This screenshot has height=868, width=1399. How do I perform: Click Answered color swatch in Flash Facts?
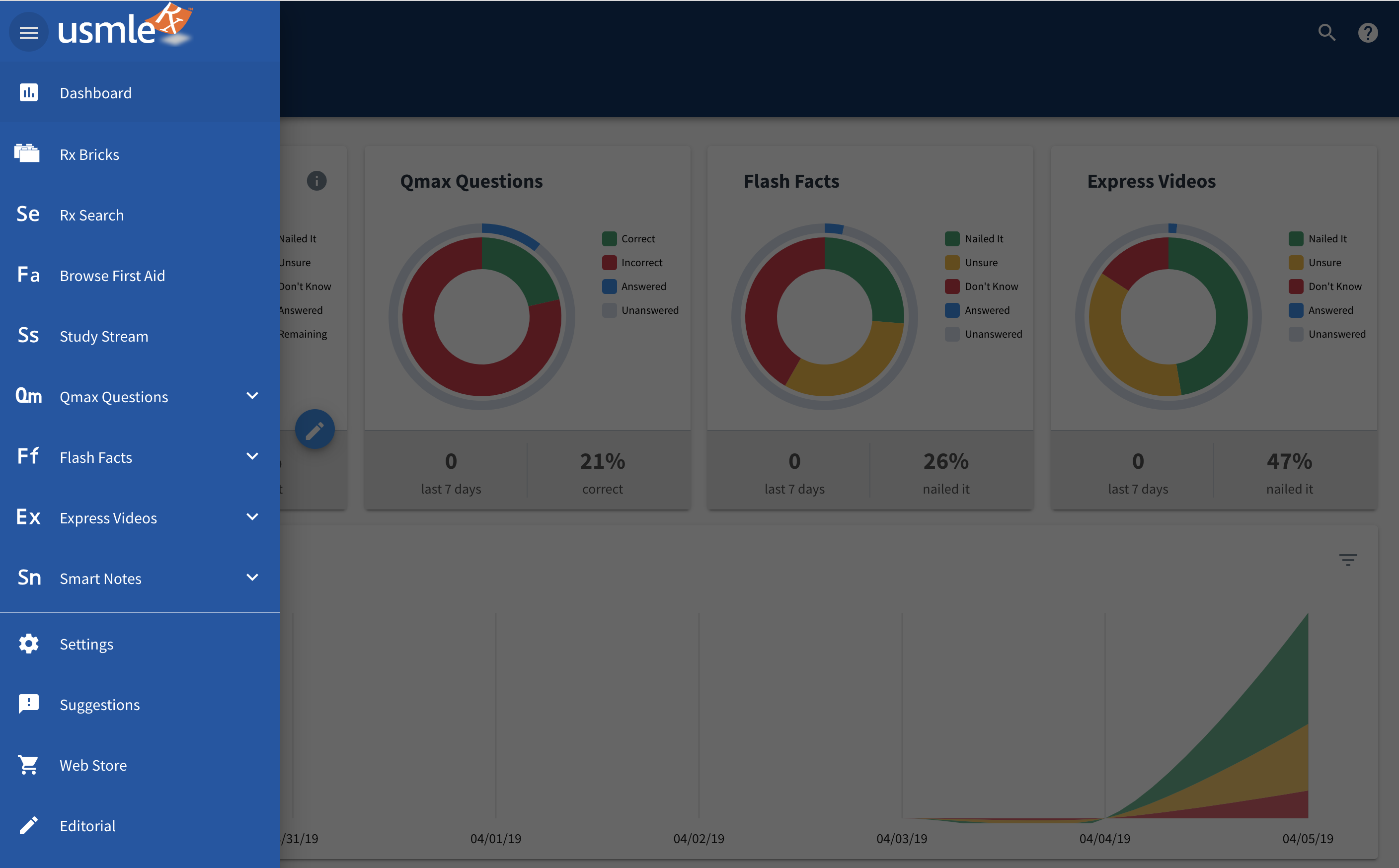click(952, 310)
